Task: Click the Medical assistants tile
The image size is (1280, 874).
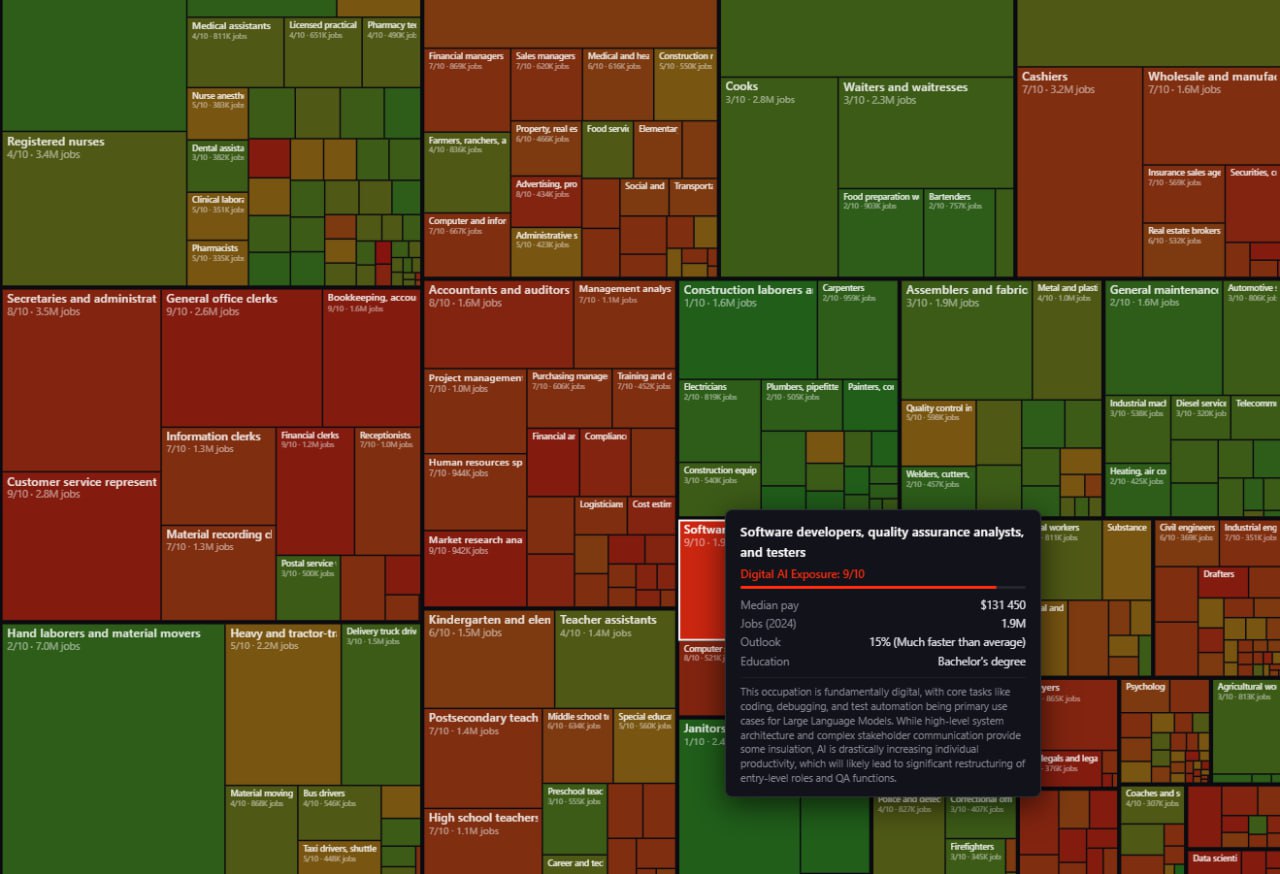Action: tap(235, 52)
